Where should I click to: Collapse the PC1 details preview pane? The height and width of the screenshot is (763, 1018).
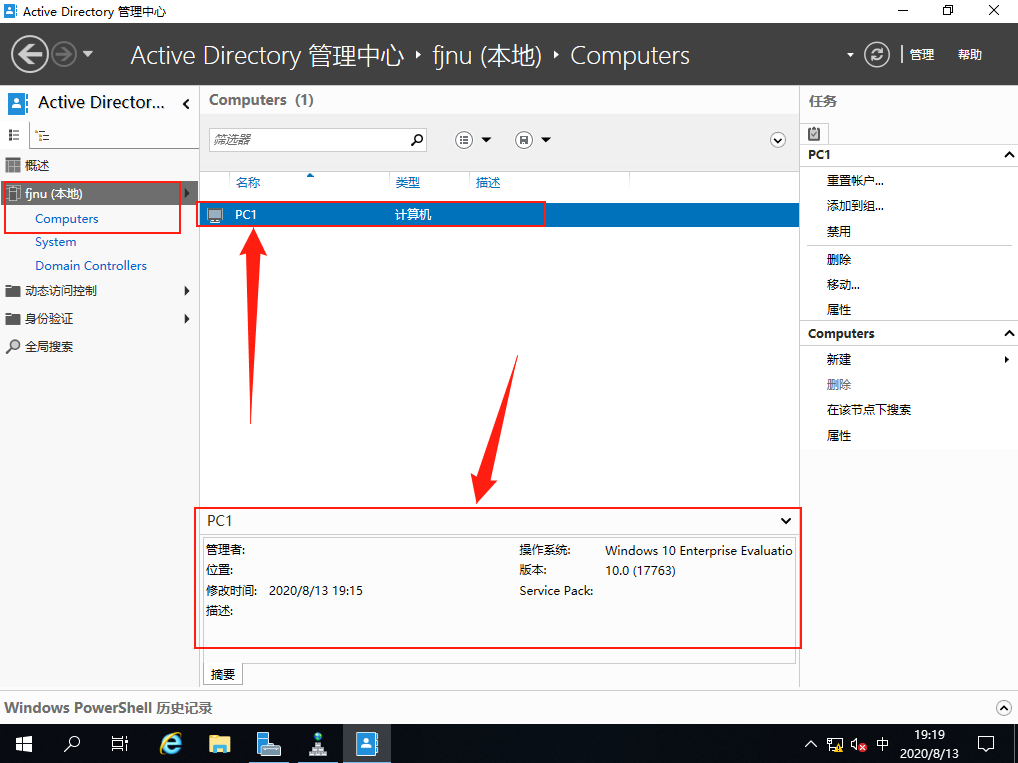[x=786, y=521]
